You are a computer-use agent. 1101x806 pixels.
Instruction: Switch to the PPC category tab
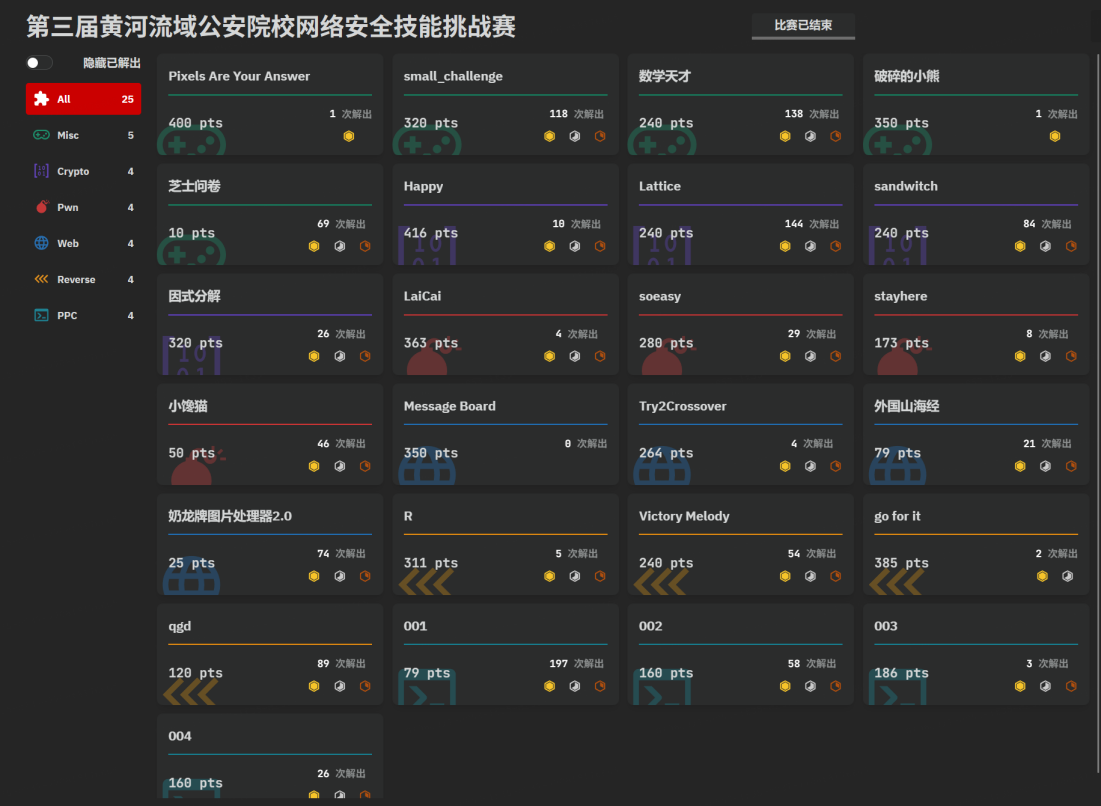(x=83, y=315)
